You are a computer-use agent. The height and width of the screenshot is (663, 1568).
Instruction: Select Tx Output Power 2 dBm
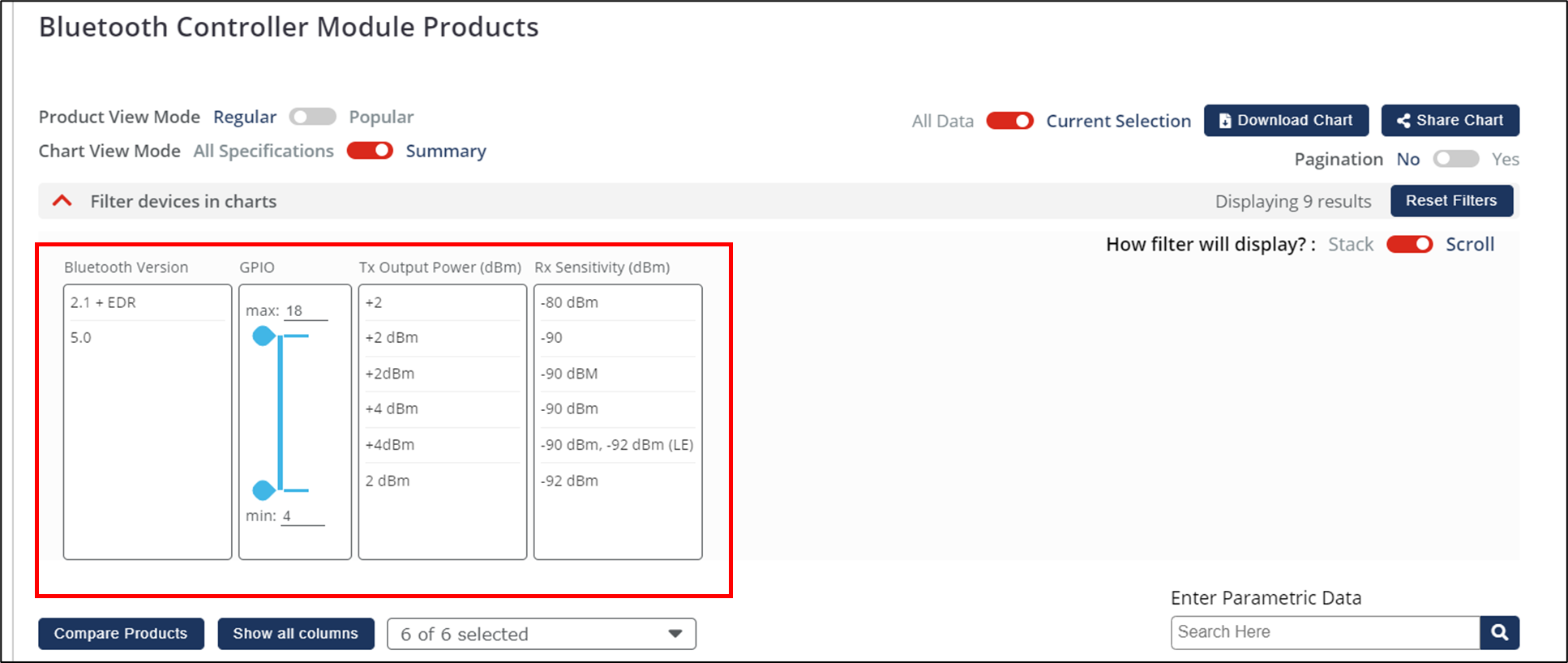point(443,481)
